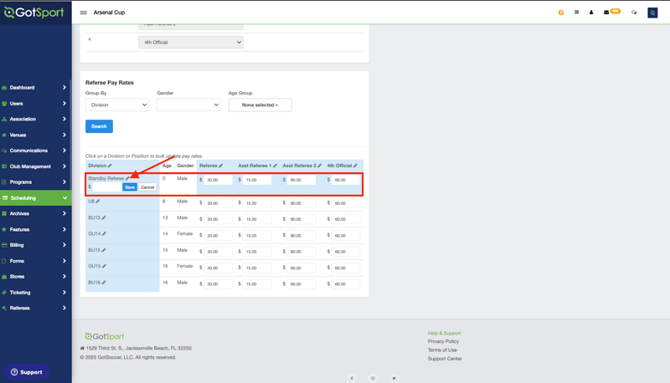Open the Terms of Use link
Screen dimensions: 670x383
[442, 350]
